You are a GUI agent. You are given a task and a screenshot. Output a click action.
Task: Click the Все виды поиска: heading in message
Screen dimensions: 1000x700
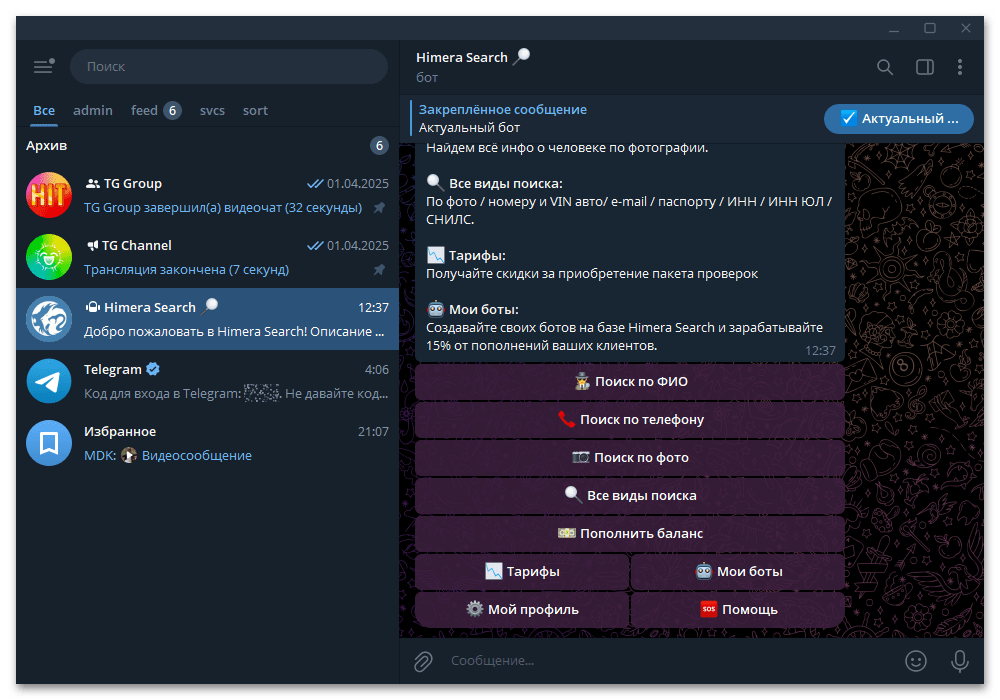[506, 184]
